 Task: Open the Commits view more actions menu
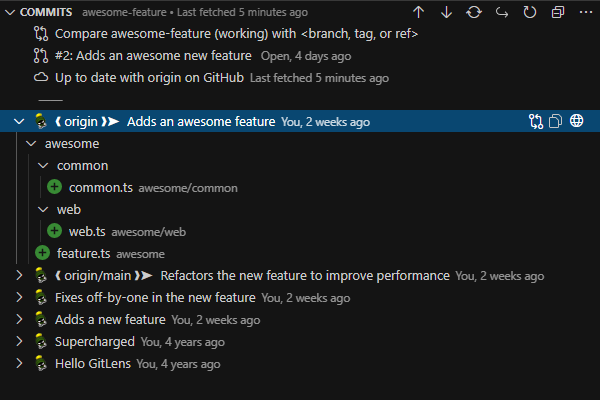585,12
